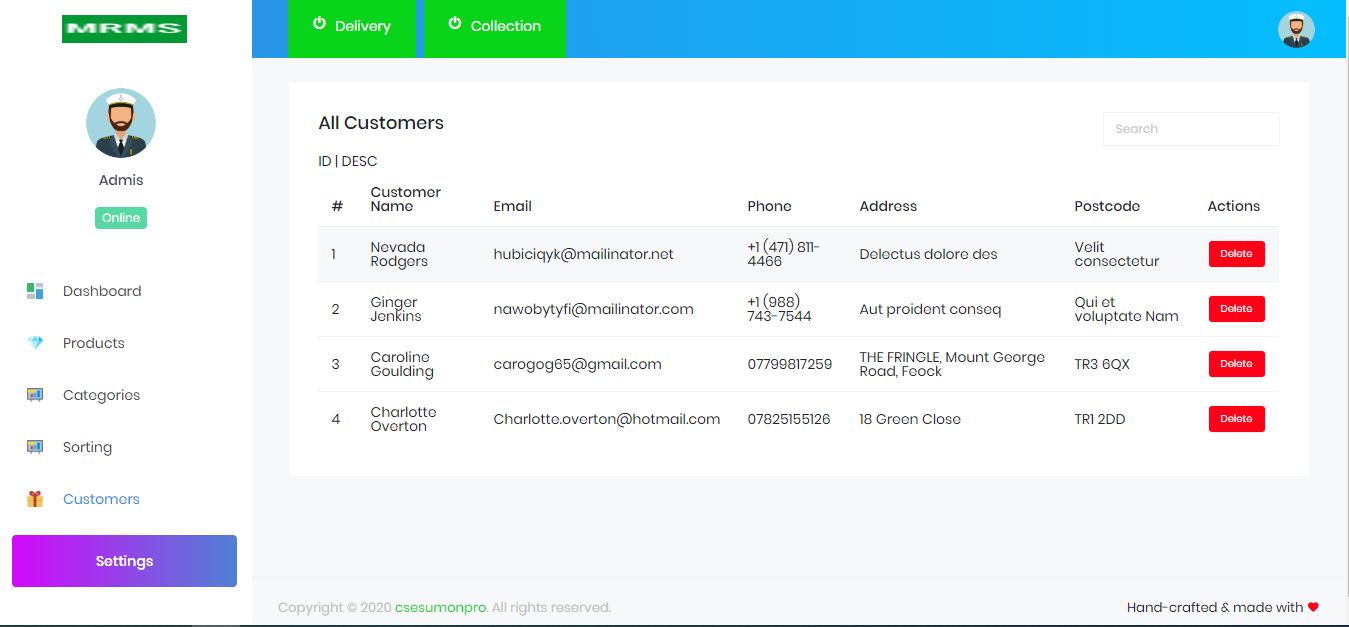Viewport: 1349px width, 627px height.
Task: Click the Phone column header
Action: pyautogui.click(x=769, y=206)
